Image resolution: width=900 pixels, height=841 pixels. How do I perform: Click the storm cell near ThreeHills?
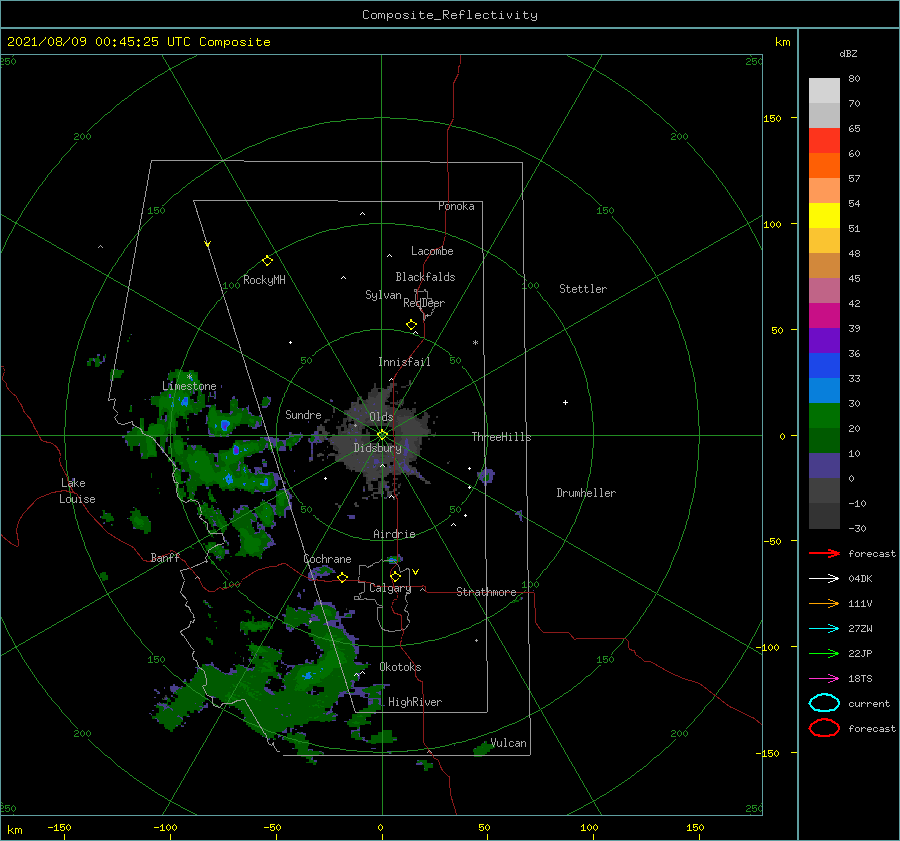[x=486, y=476]
